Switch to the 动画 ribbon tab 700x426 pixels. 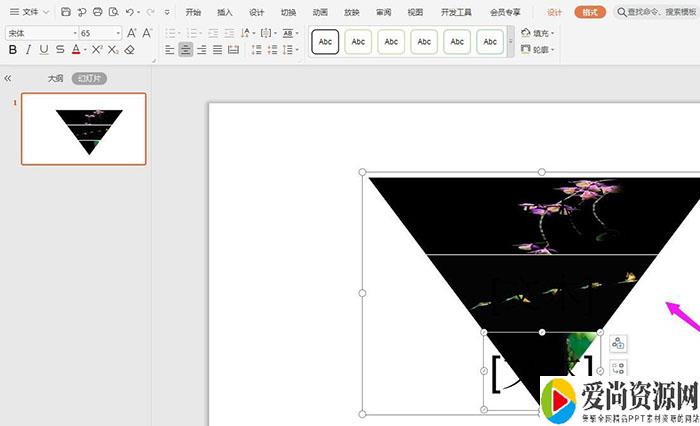320,12
